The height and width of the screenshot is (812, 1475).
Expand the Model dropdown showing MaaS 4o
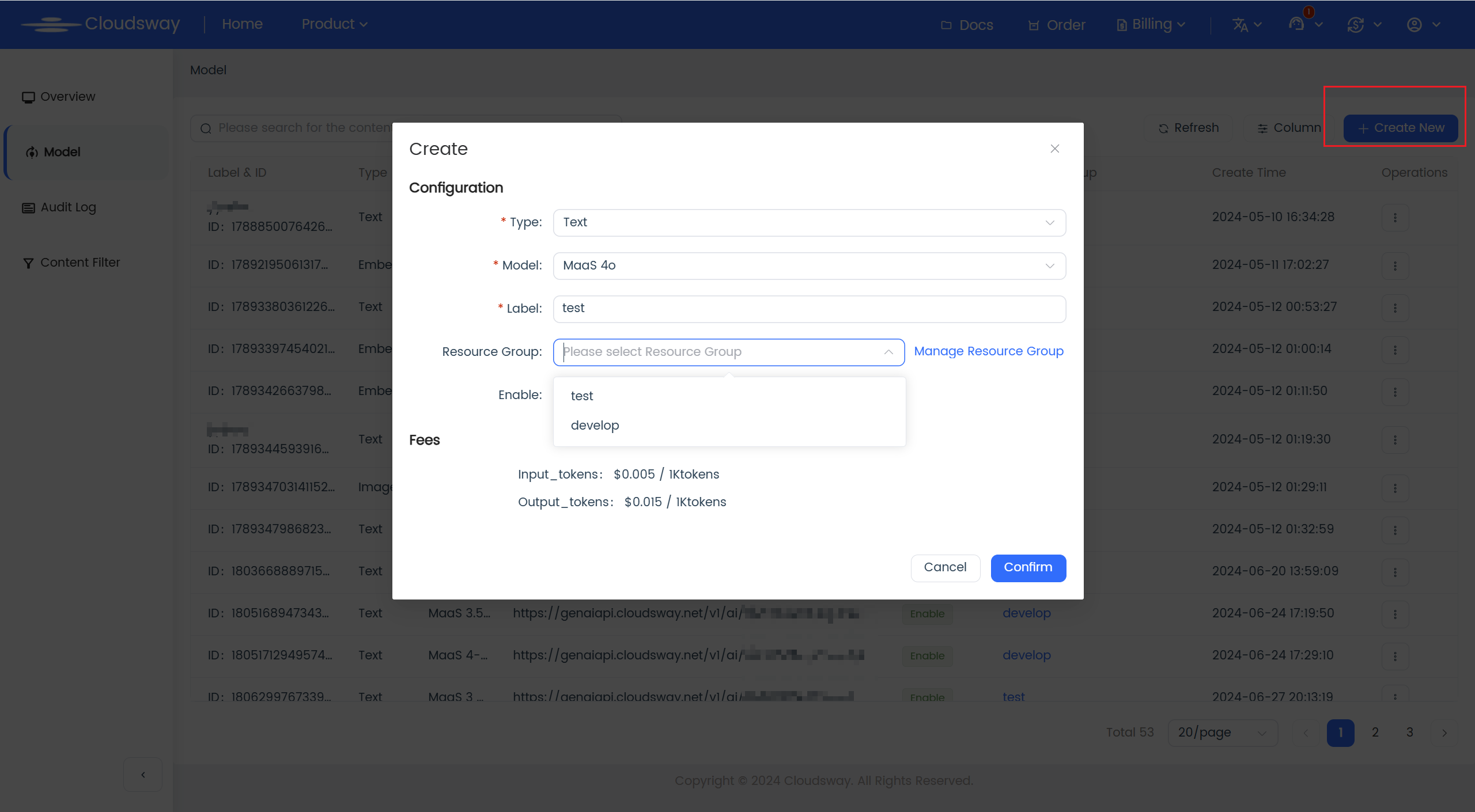point(809,265)
